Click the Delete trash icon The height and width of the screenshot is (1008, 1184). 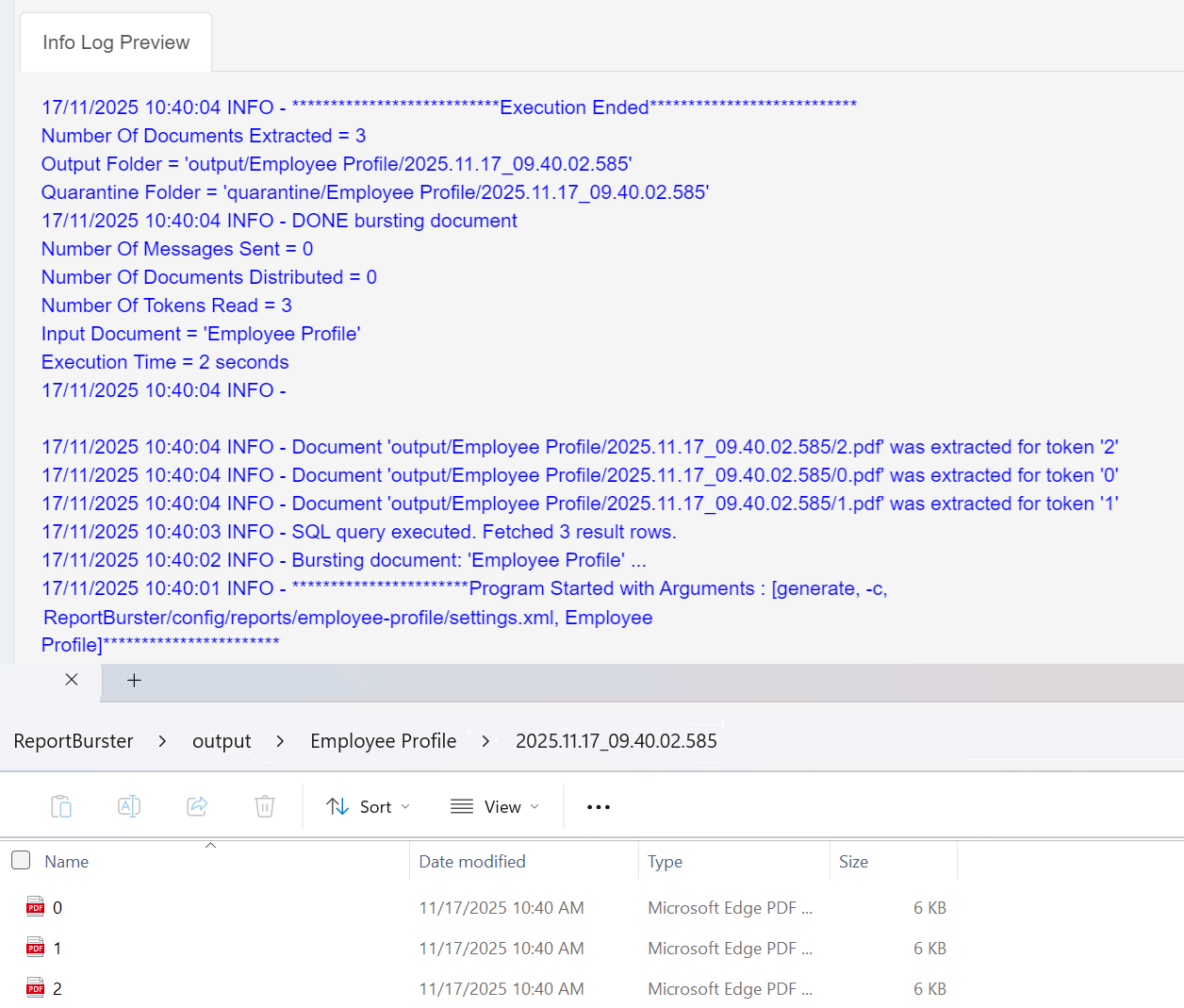(x=264, y=806)
